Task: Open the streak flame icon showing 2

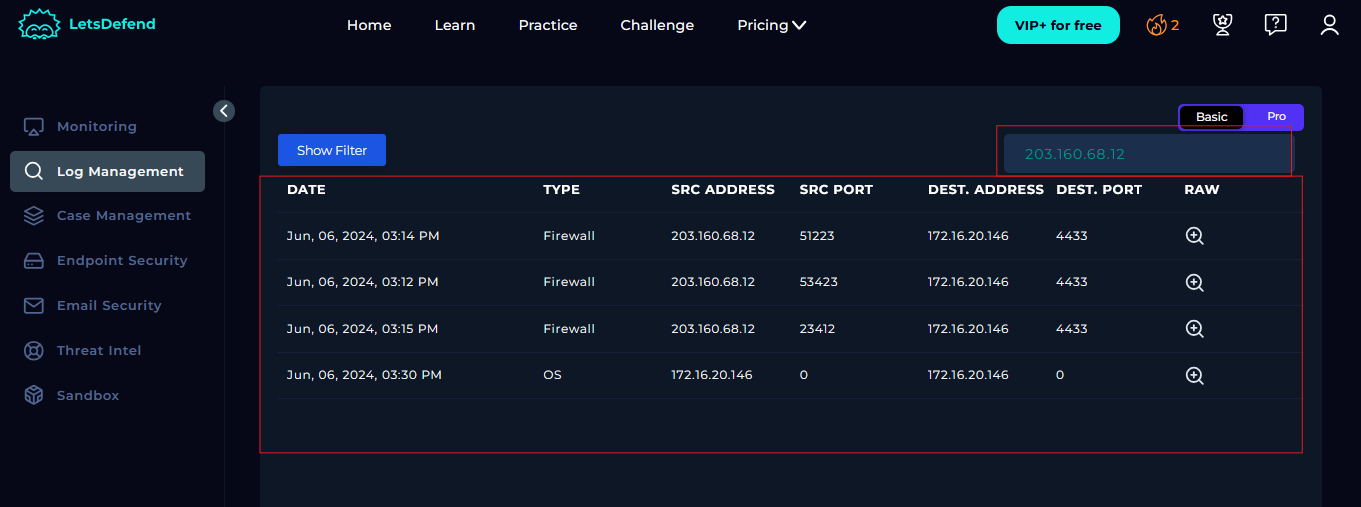Action: coord(1162,25)
